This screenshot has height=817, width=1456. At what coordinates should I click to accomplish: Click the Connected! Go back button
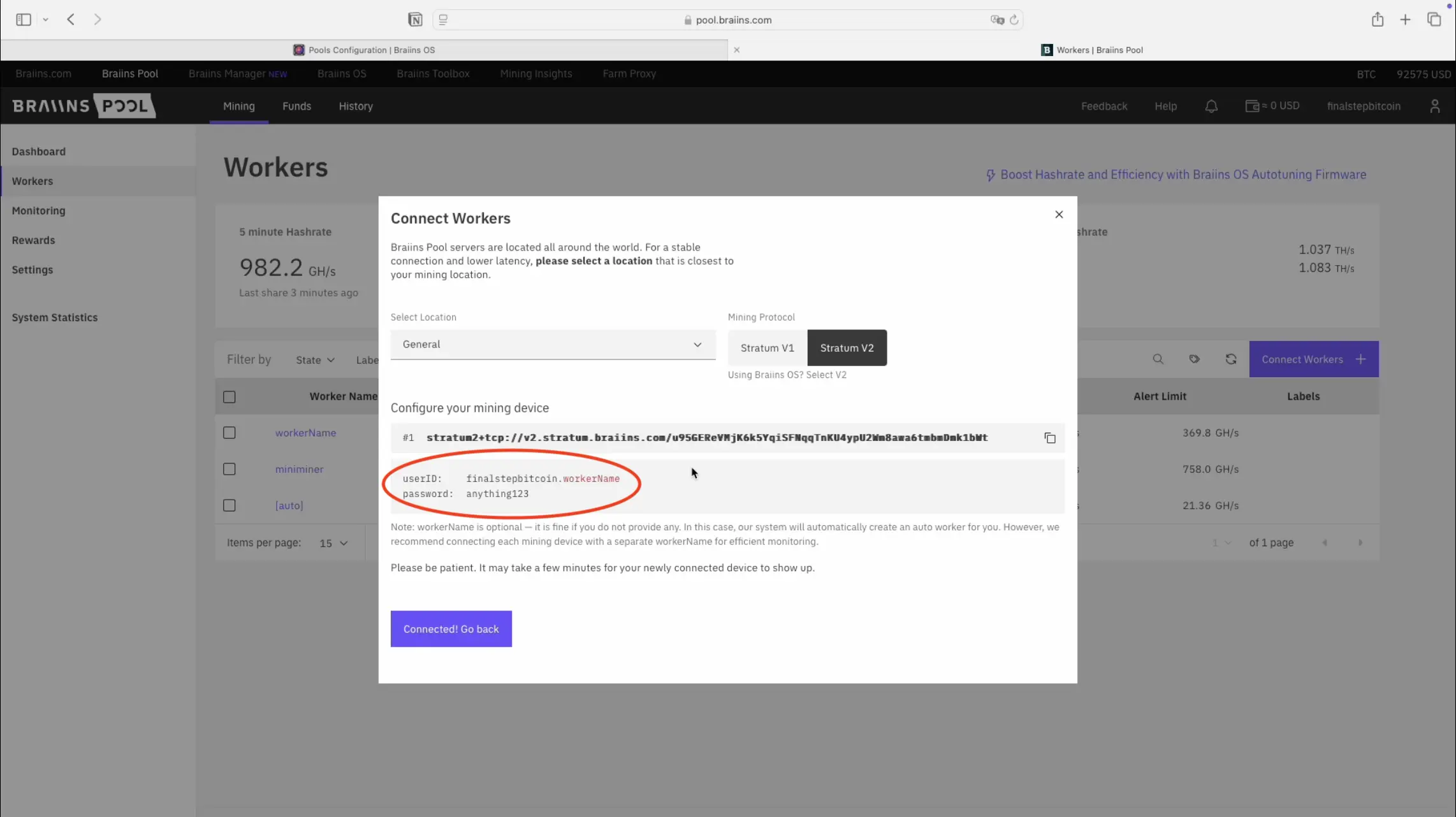tap(451, 629)
